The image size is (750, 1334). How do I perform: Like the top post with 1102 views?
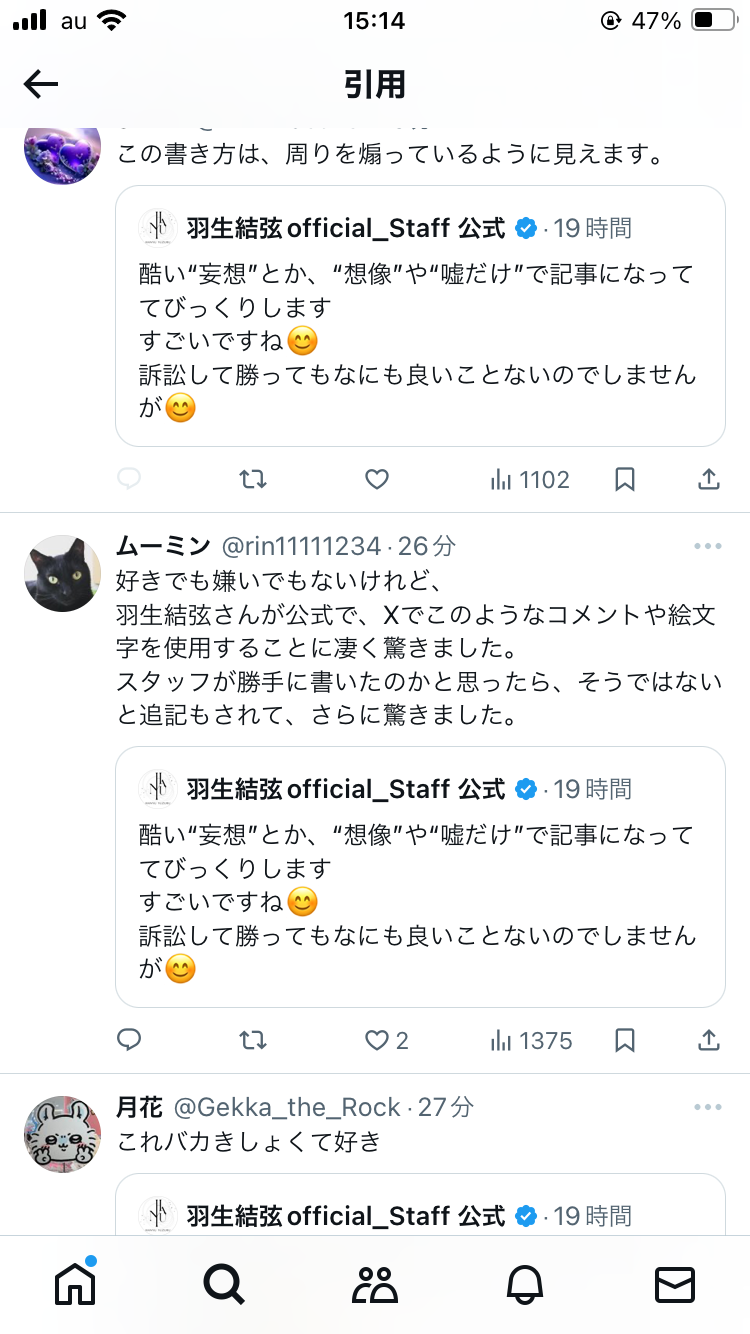coord(377,480)
